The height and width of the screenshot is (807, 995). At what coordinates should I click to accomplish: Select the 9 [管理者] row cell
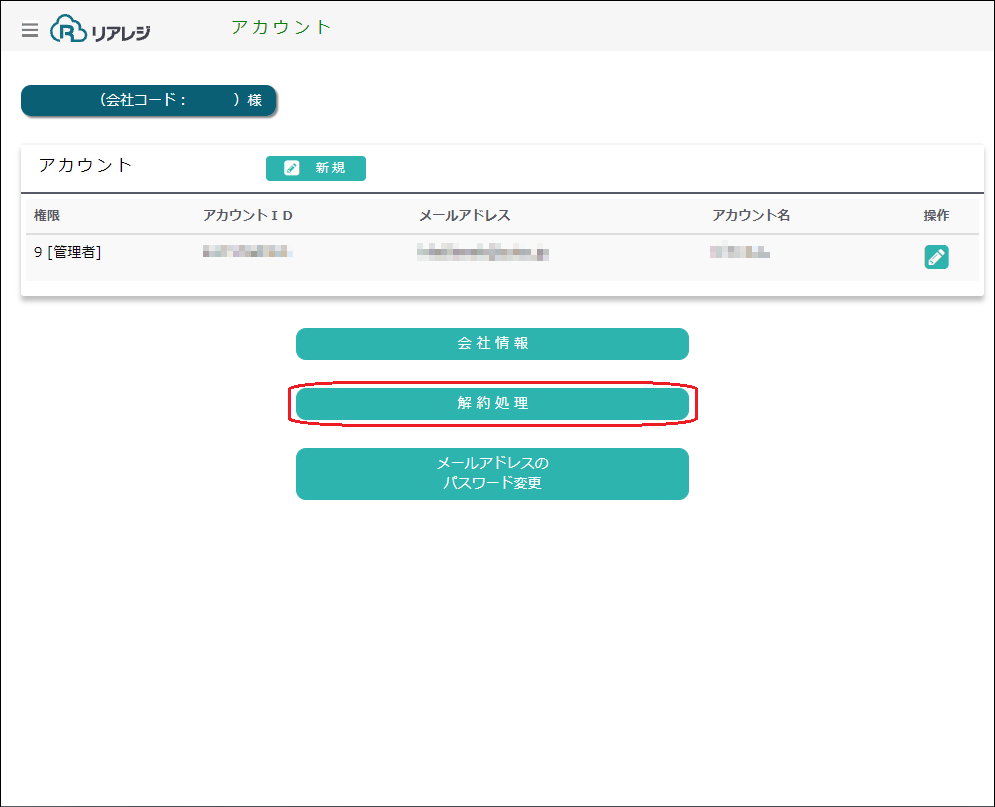pyautogui.click(x=67, y=253)
